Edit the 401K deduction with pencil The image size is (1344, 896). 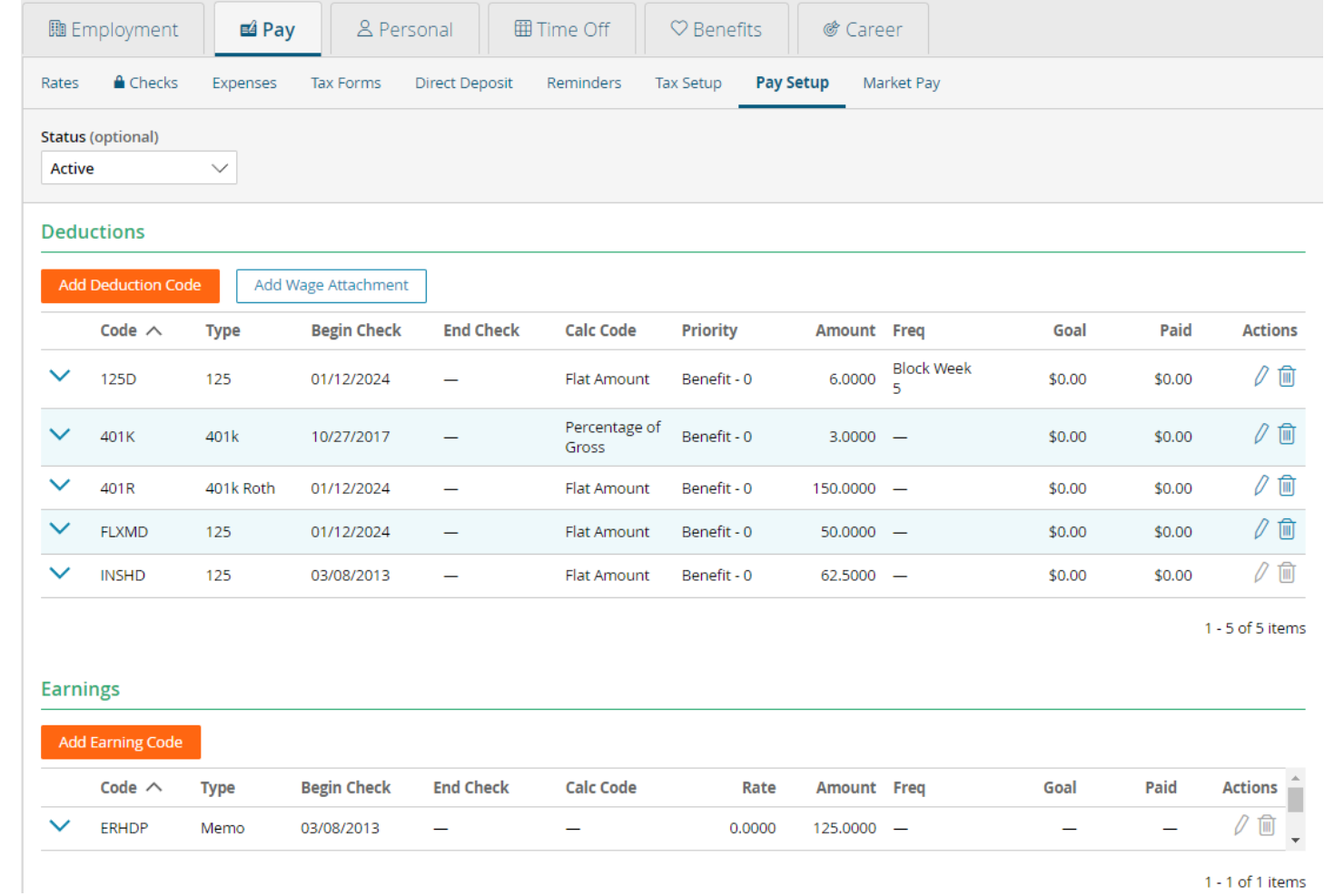[x=1260, y=435]
